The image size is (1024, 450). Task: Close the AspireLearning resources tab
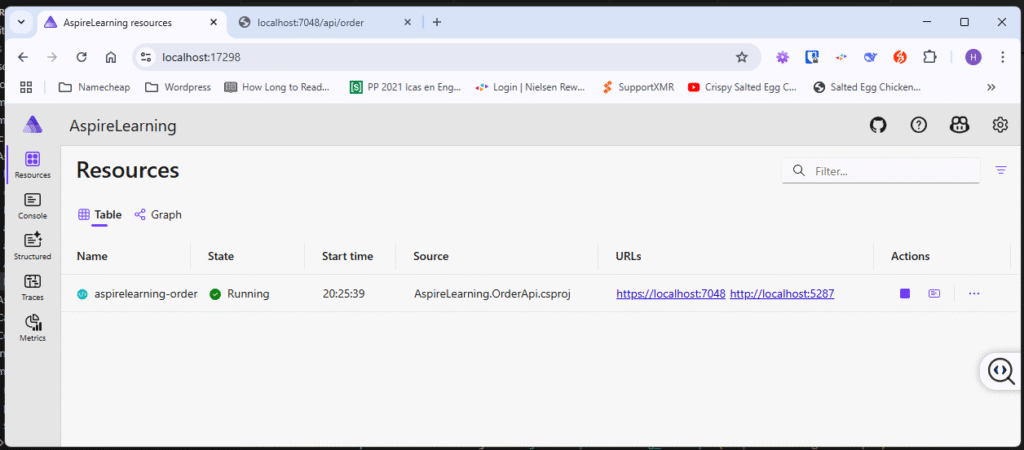[x=213, y=22]
